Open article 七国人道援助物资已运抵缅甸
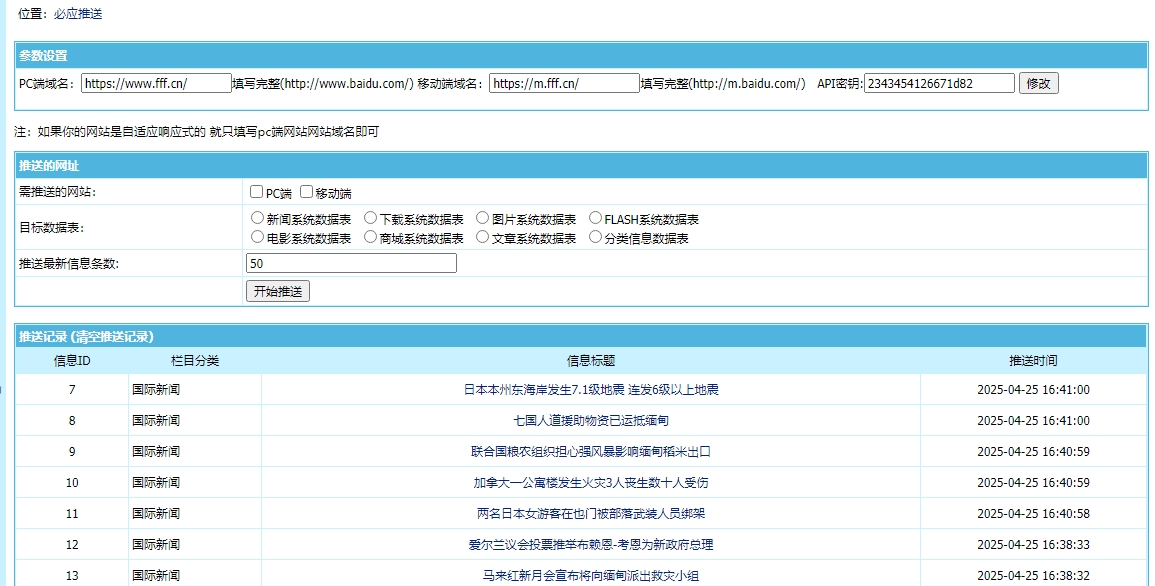 [x=591, y=421]
